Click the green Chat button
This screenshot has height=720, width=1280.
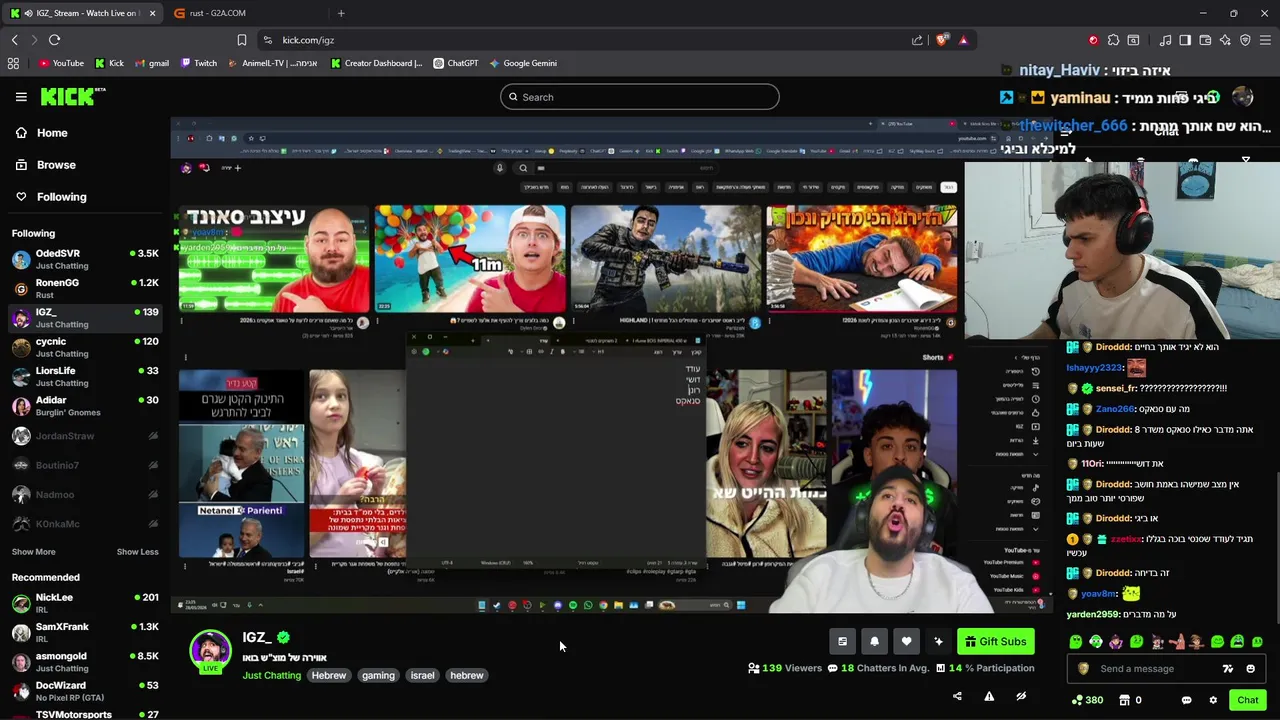coord(1247,700)
